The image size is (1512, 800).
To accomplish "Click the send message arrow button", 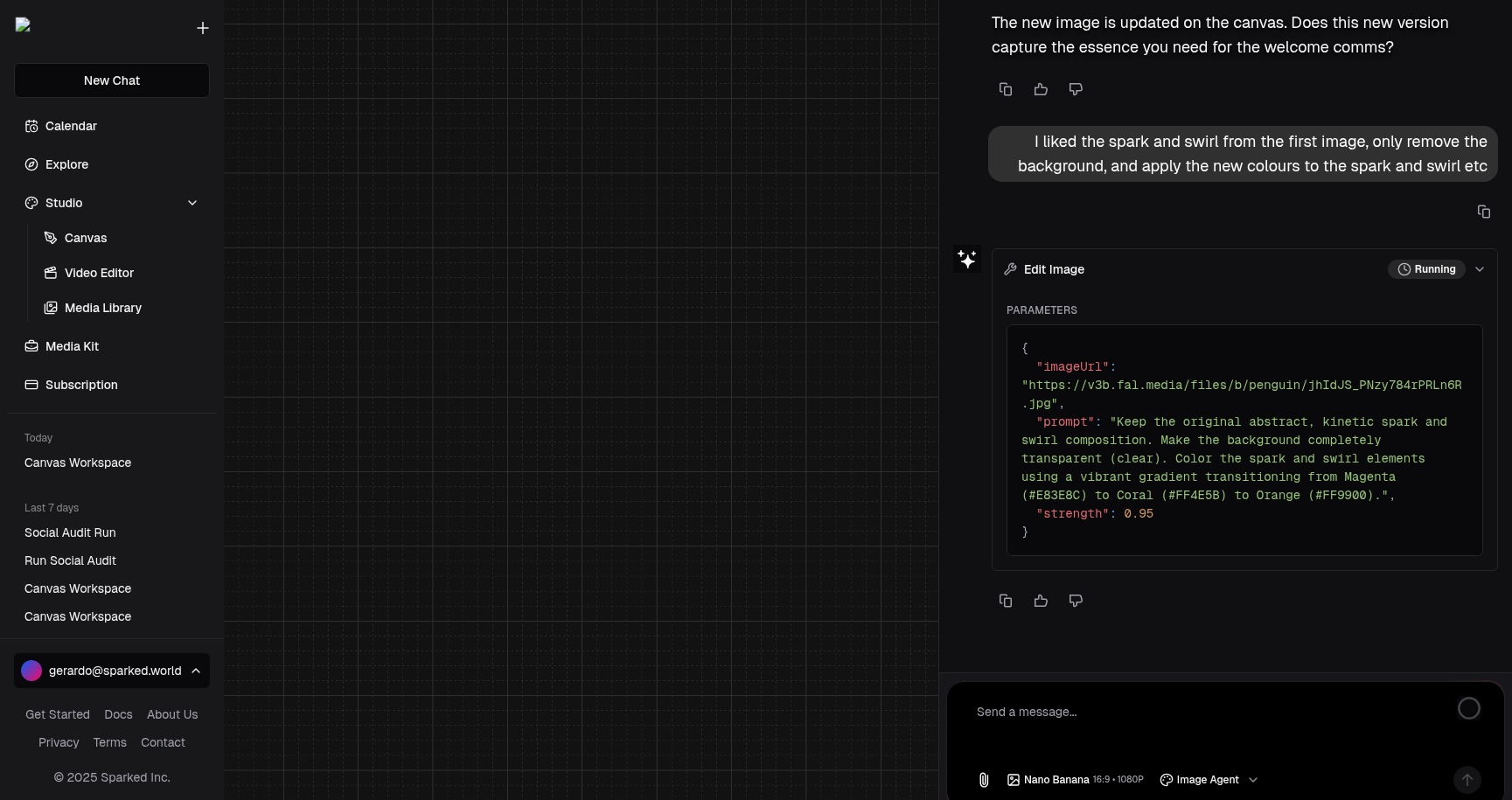I will (x=1467, y=780).
